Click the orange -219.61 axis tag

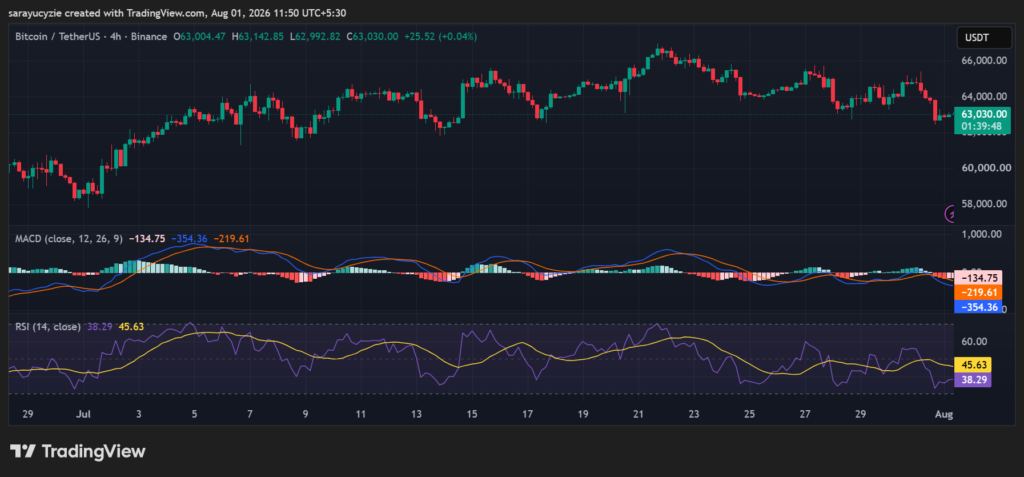[x=978, y=292]
